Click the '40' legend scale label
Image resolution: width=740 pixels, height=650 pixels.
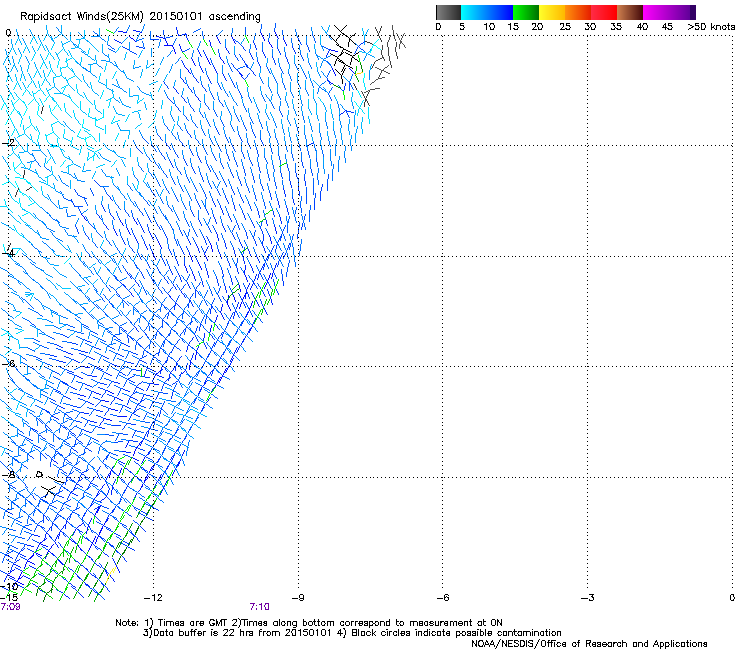point(642,27)
